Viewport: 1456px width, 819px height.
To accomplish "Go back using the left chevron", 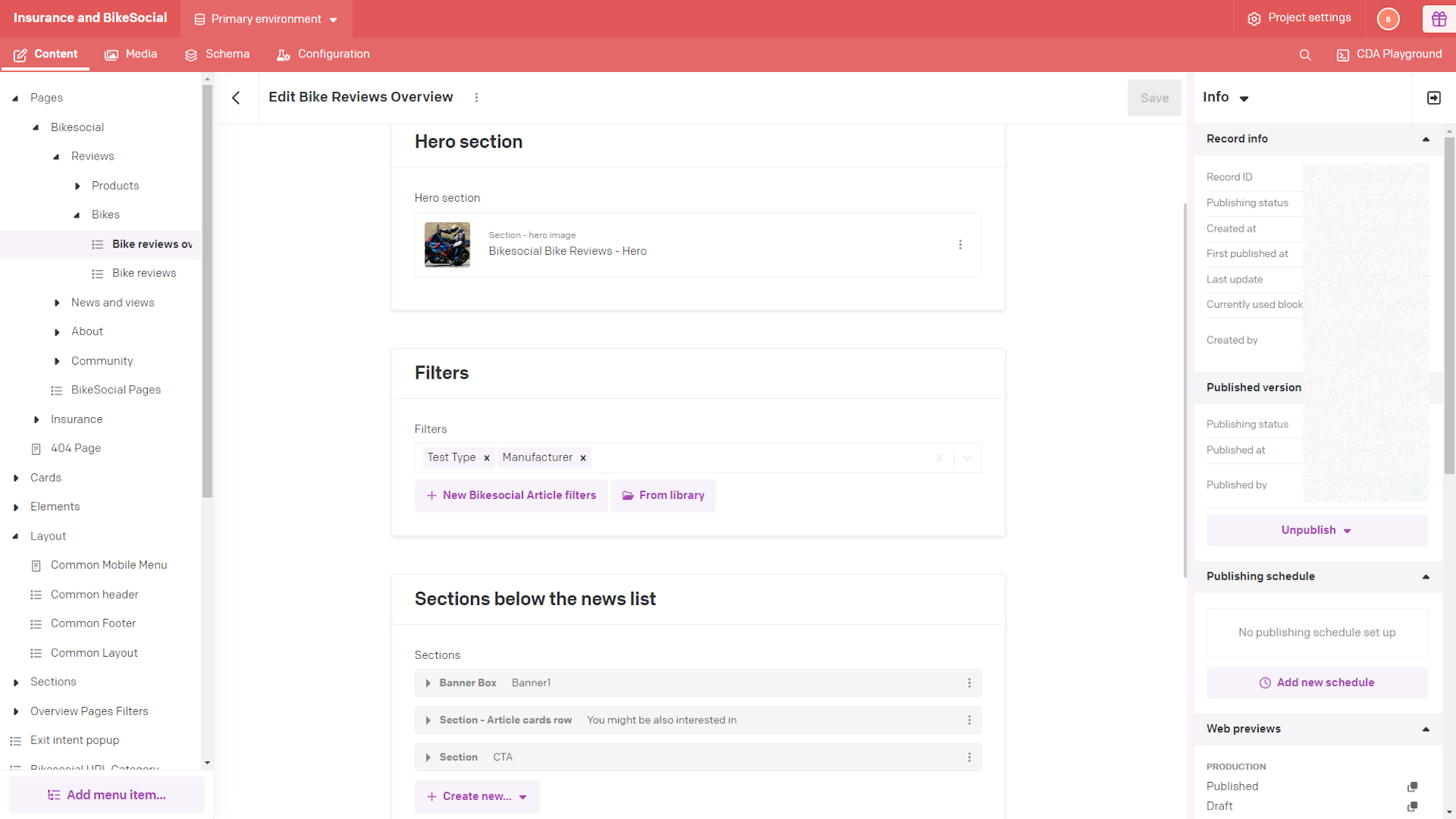I will [x=236, y=98].
